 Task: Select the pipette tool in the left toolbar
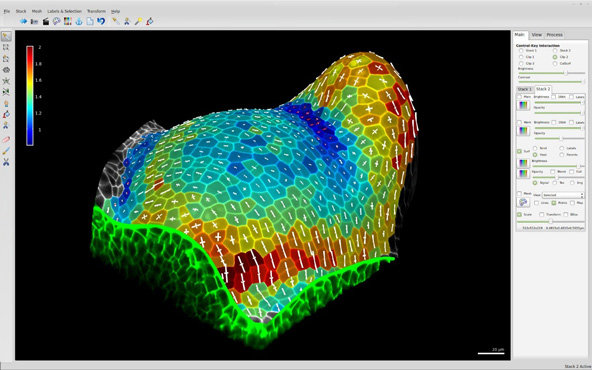point(6,151)
